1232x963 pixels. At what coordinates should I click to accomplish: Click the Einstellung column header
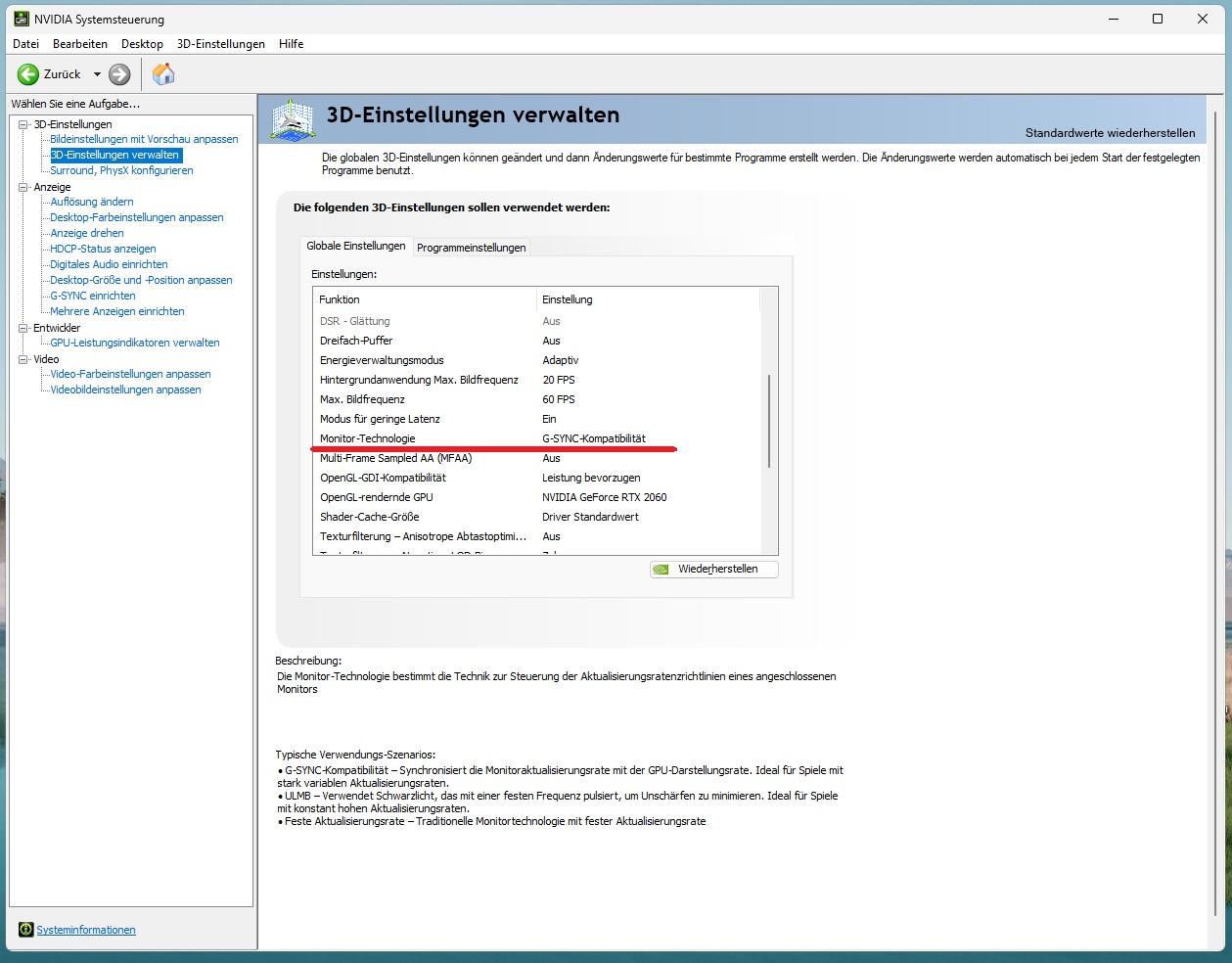click(648, 299)
